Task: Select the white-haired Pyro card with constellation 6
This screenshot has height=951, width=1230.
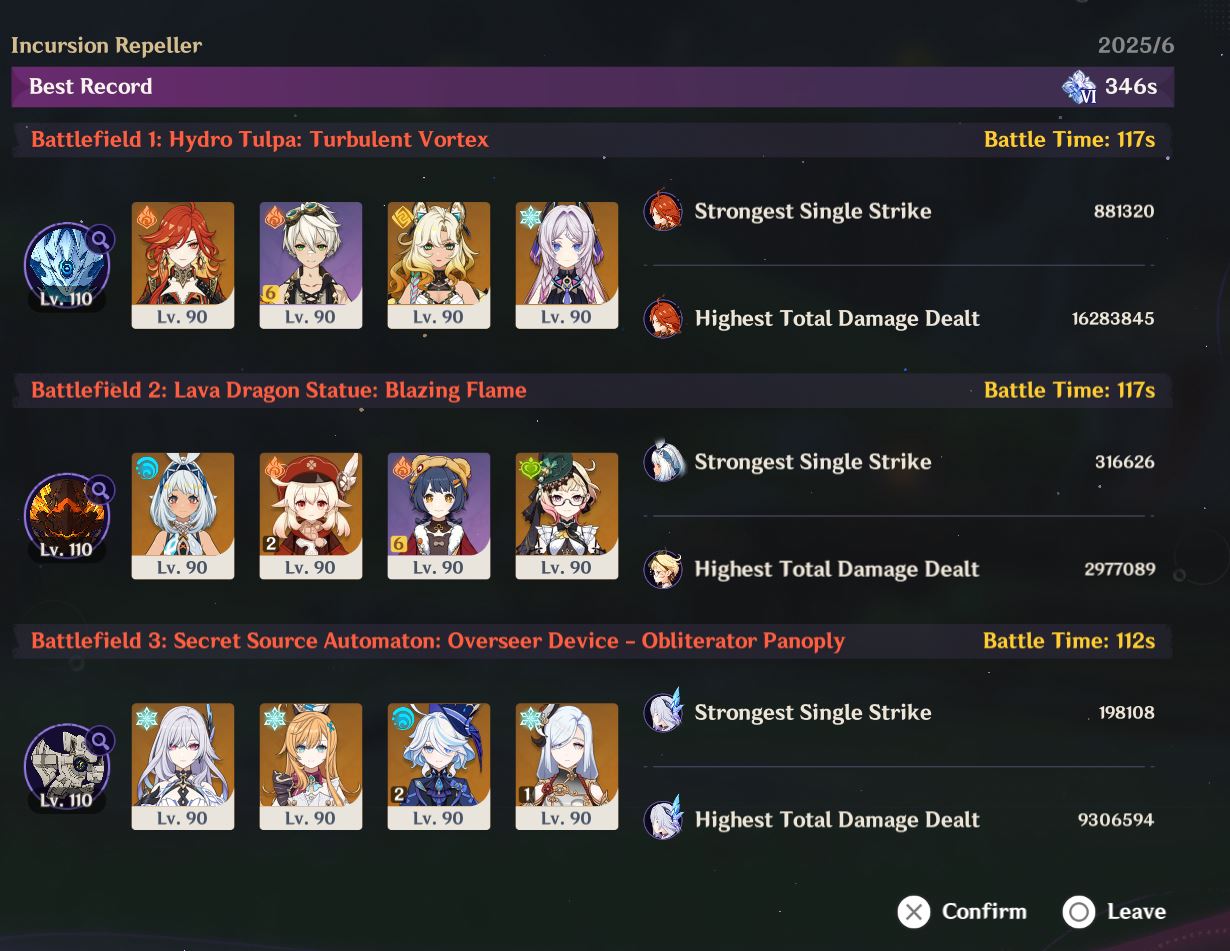Action: [311, 265]
